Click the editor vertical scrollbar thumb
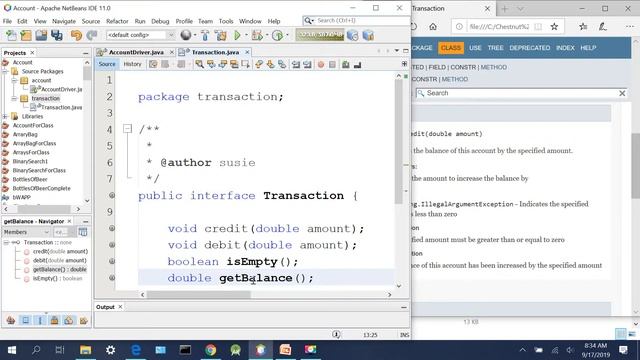 click(399, 142)
